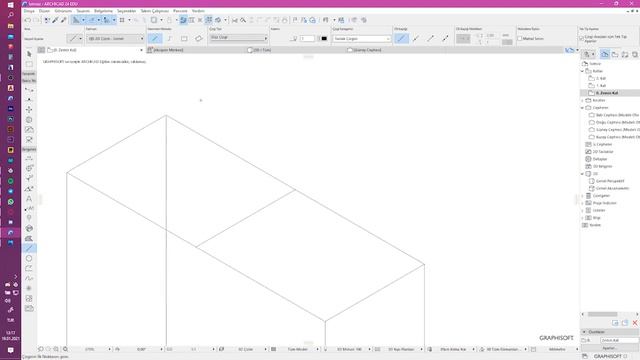Image resolution: width=640 pixels, height=360 pixels.
Task: Click the red delete X in Navigator
Action: pos(635,323)
